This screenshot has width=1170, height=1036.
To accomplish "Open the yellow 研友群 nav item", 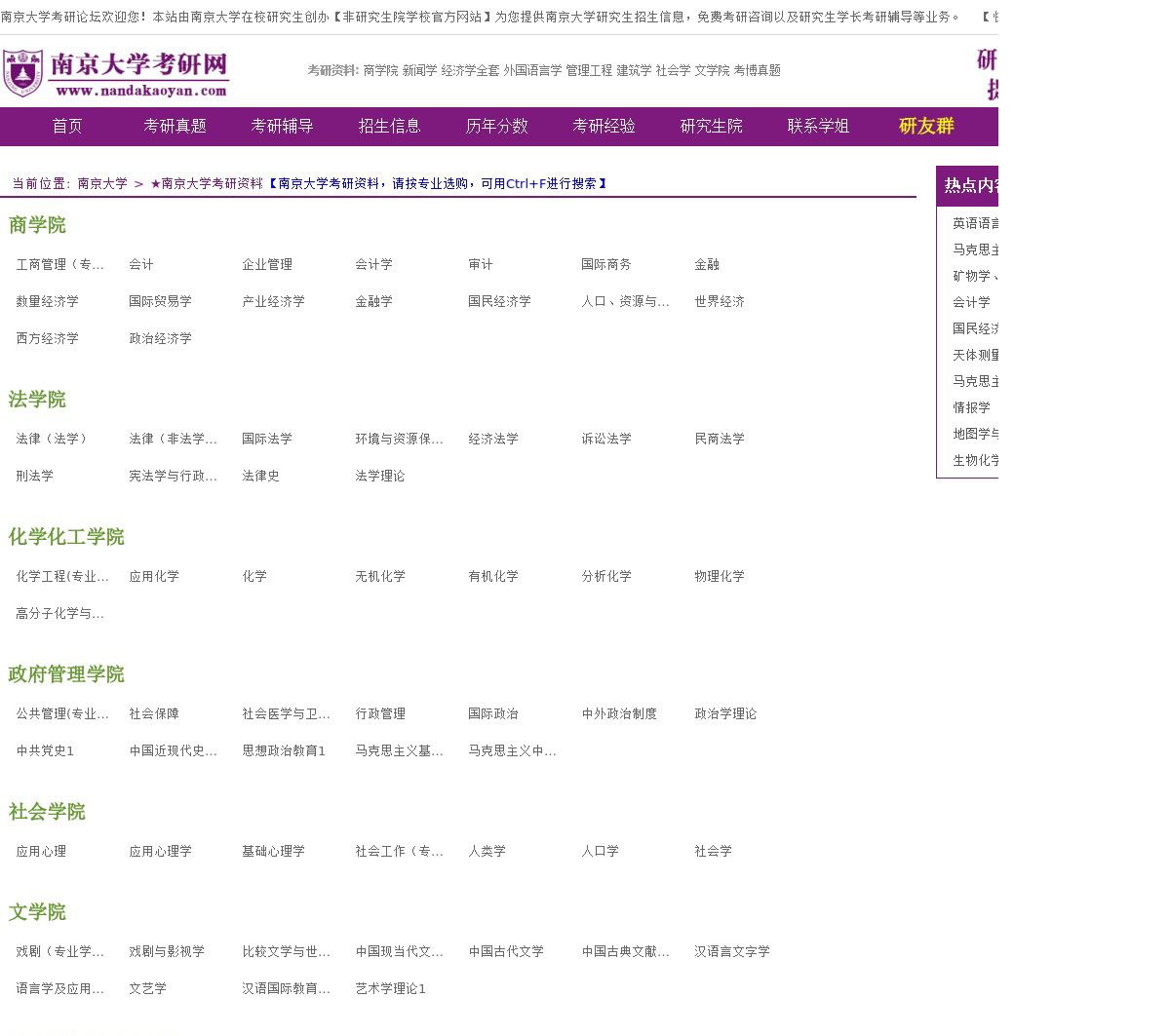I will (925, 127).
